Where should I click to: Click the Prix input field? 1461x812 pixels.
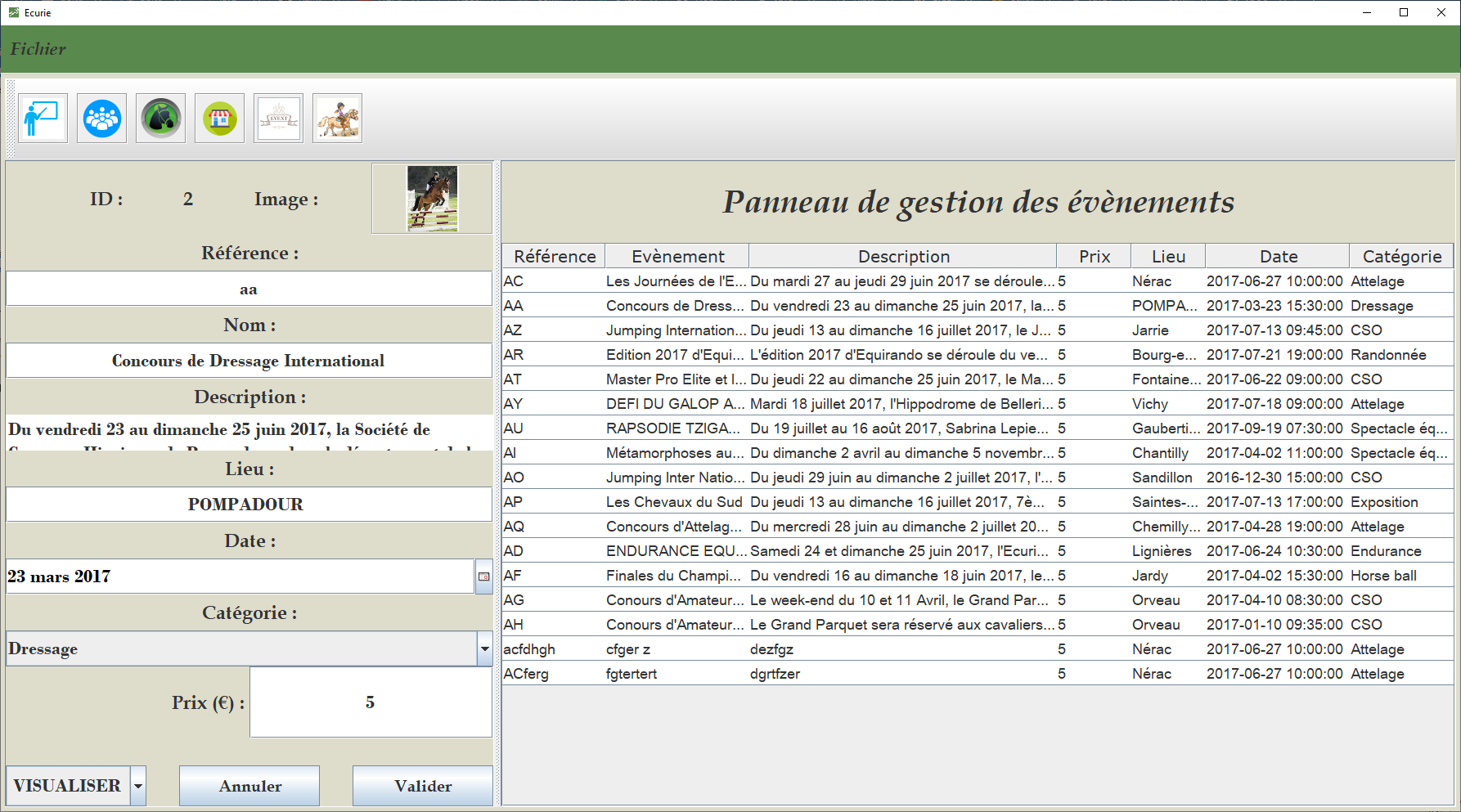tap(371, 702)
